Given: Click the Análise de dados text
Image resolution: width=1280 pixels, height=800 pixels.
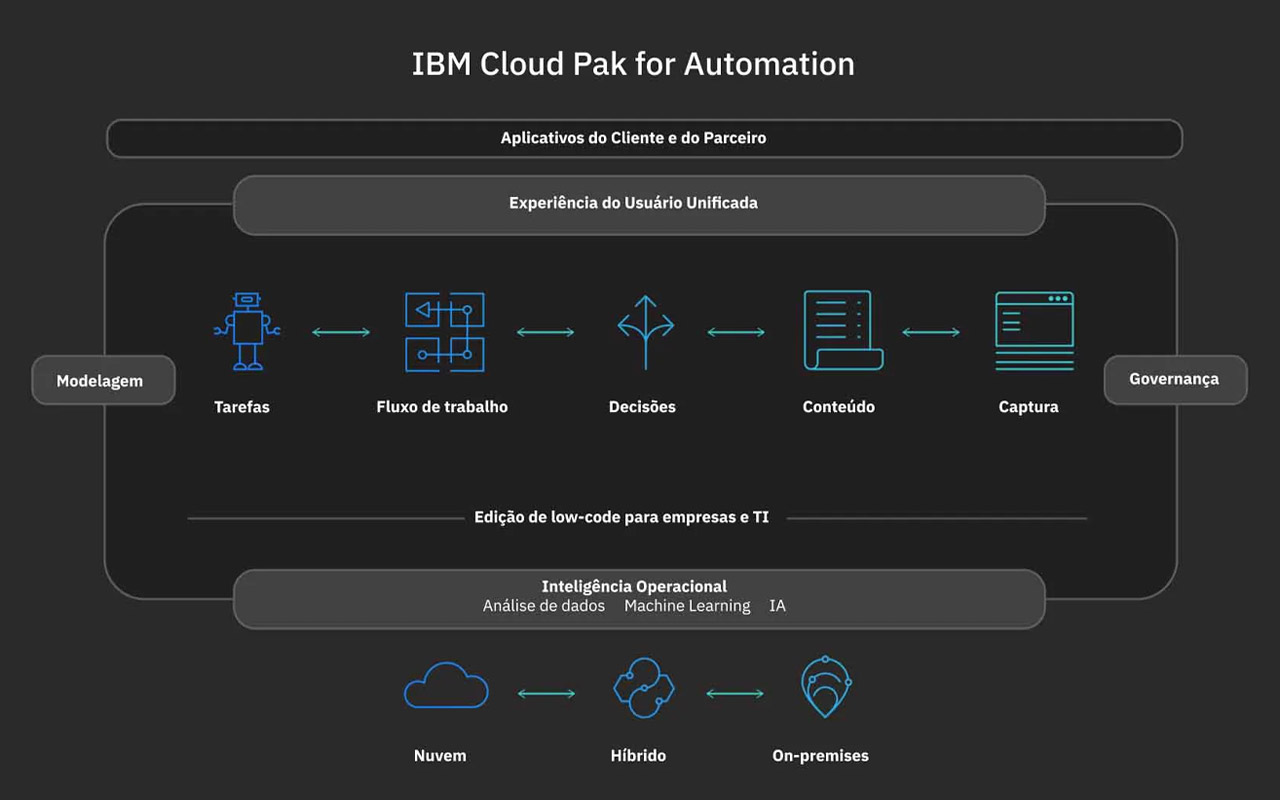Looking at the screenshot, I should 544,606.
